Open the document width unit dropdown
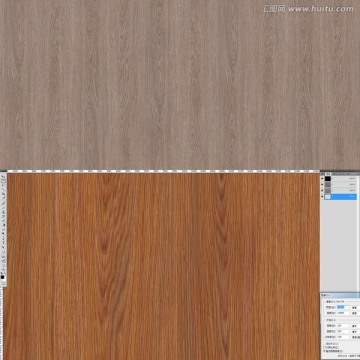This screenshot has height=360, width=360. (356, 326)
